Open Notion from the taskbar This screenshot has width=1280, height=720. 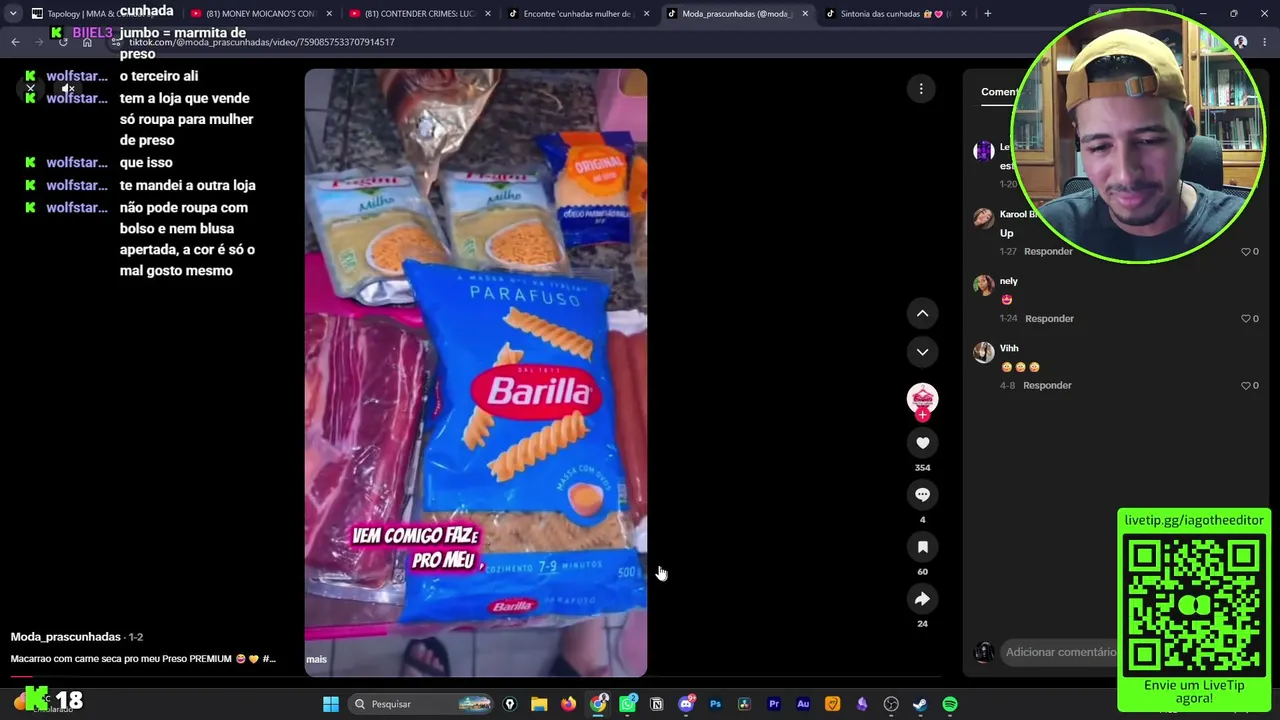coord(656,704)
